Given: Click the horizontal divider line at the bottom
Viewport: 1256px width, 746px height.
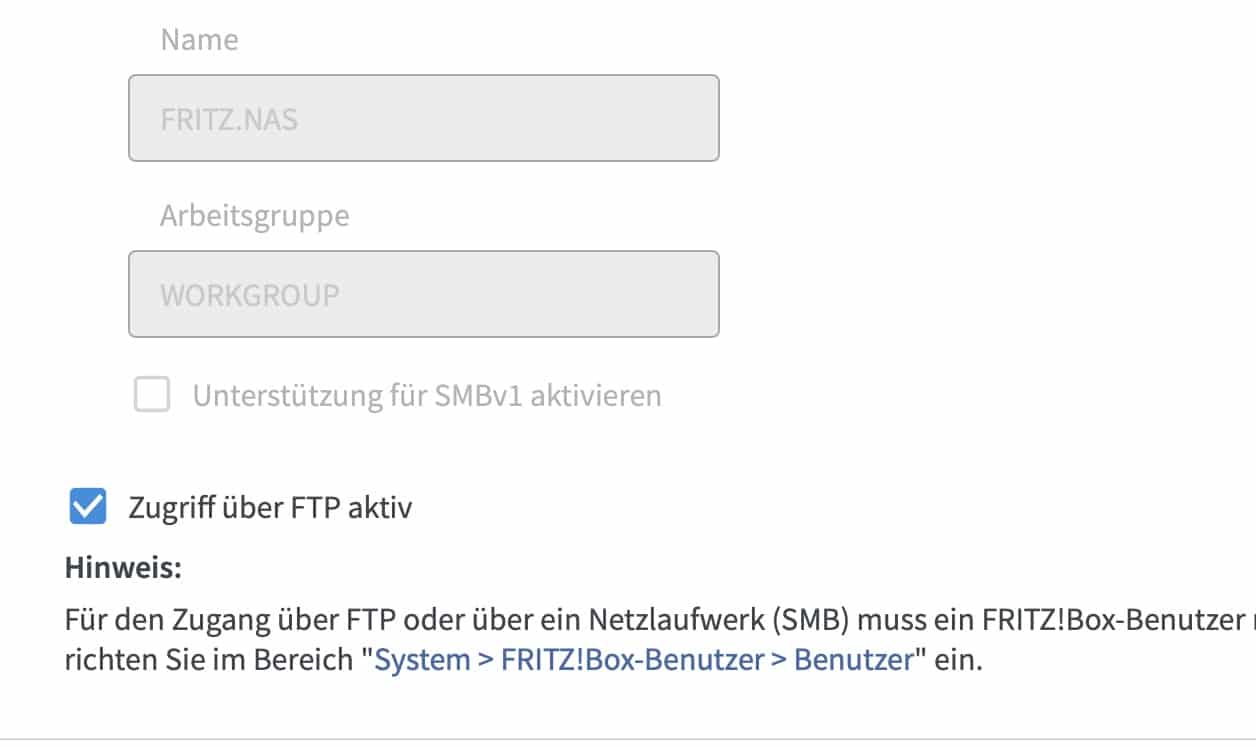Looking at the screenshot, I should (x=628, y=739).
